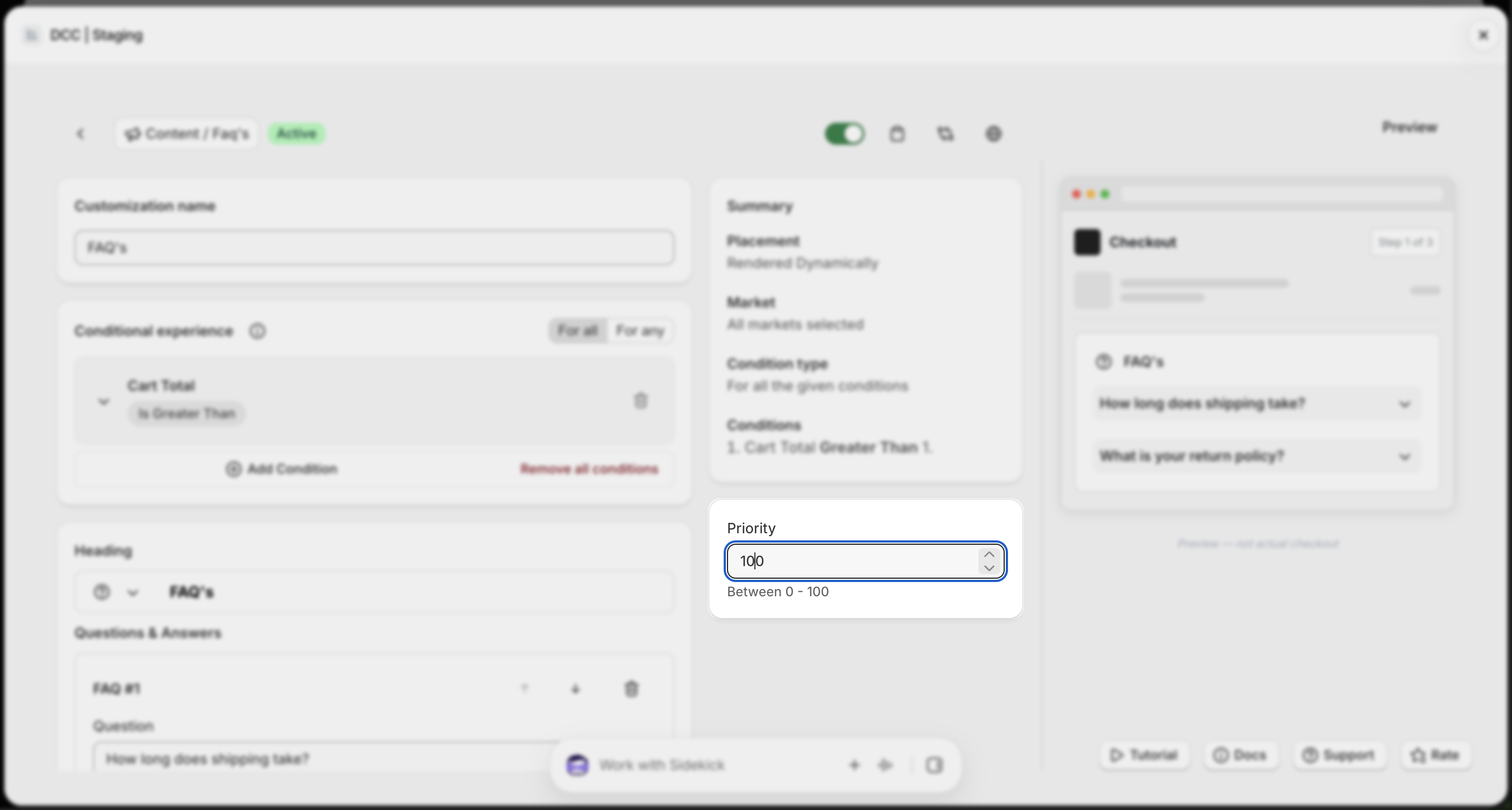Click the DCC app icon in title bar

click(x=32, y=35)
